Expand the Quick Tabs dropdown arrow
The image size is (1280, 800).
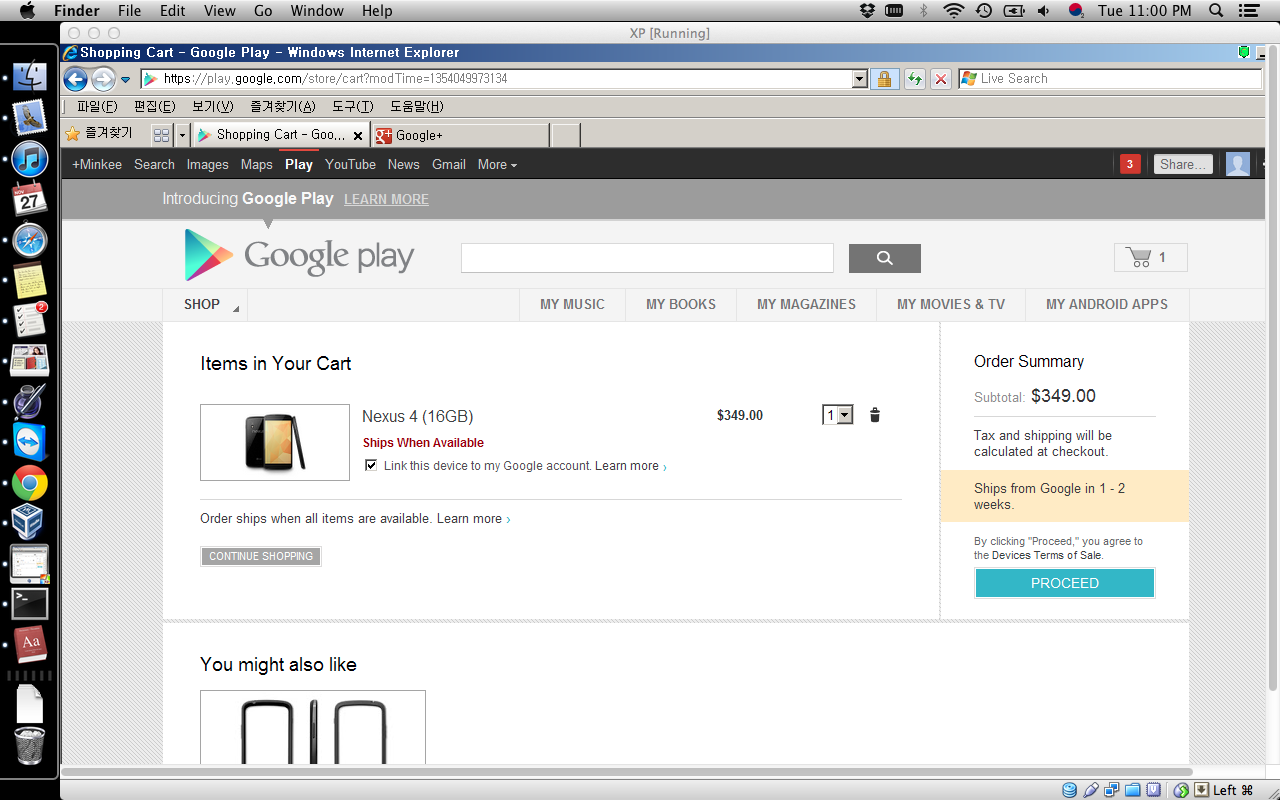(x=182, y=135)
